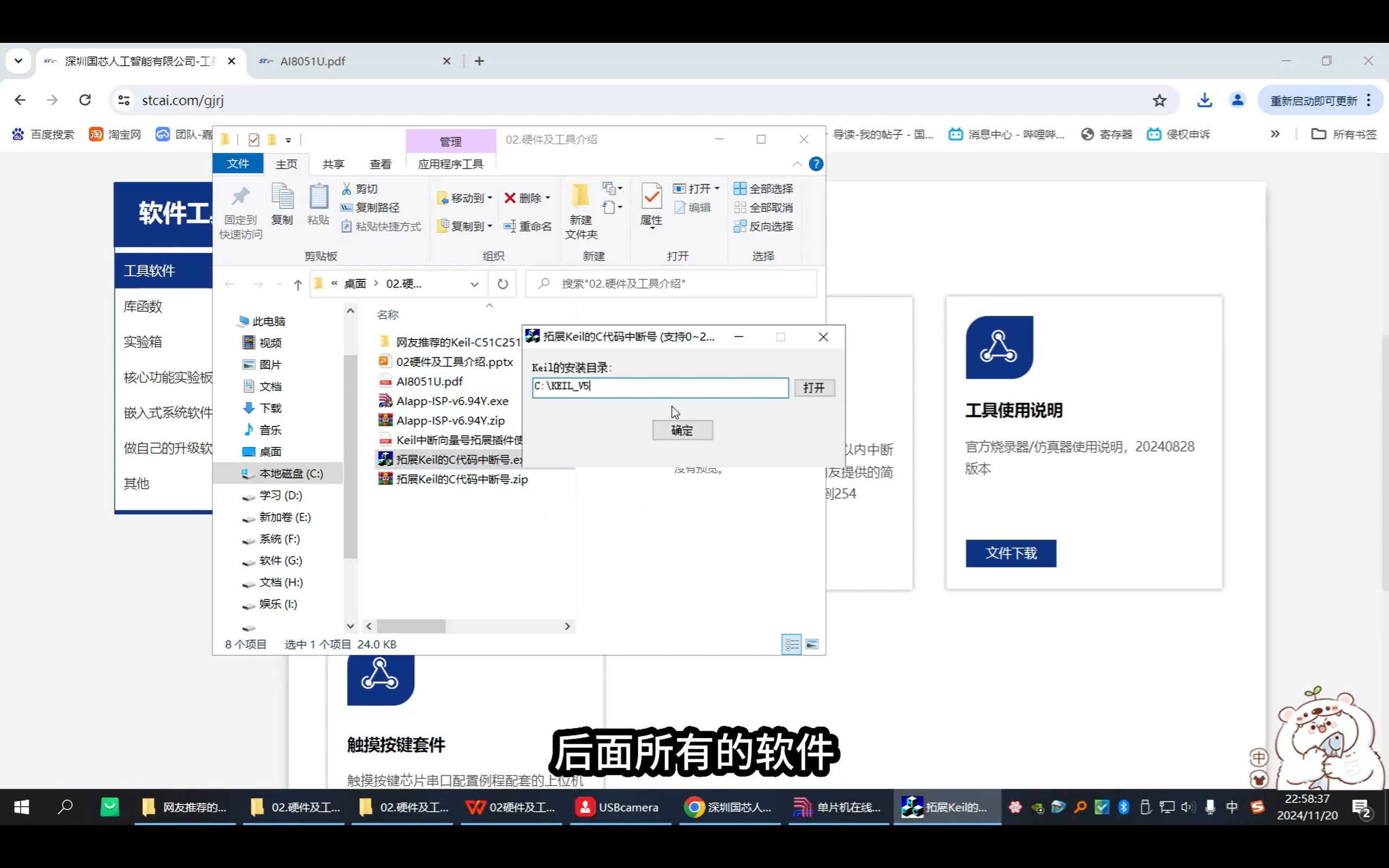Image resolution: width=1389 pixels, height=868 pixels.
Task: Select AI8051U.pdf in file list
Action: click(x=429, y=381)
